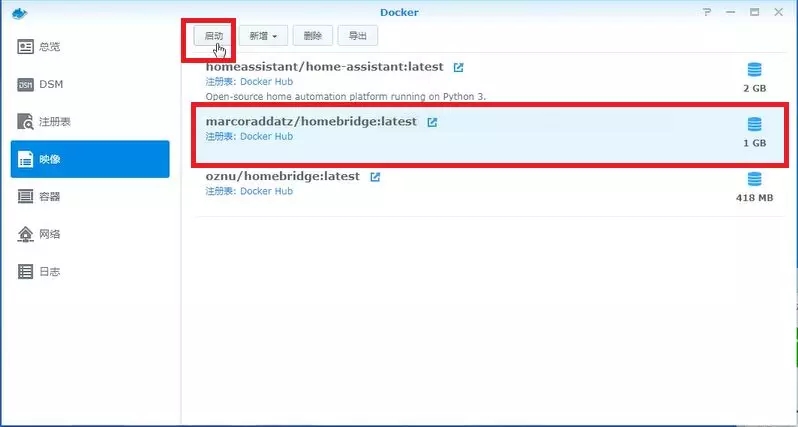Screen dimensions: 798x427
Task: Click the 1 GB size value
Action: (x=755, y=143)
